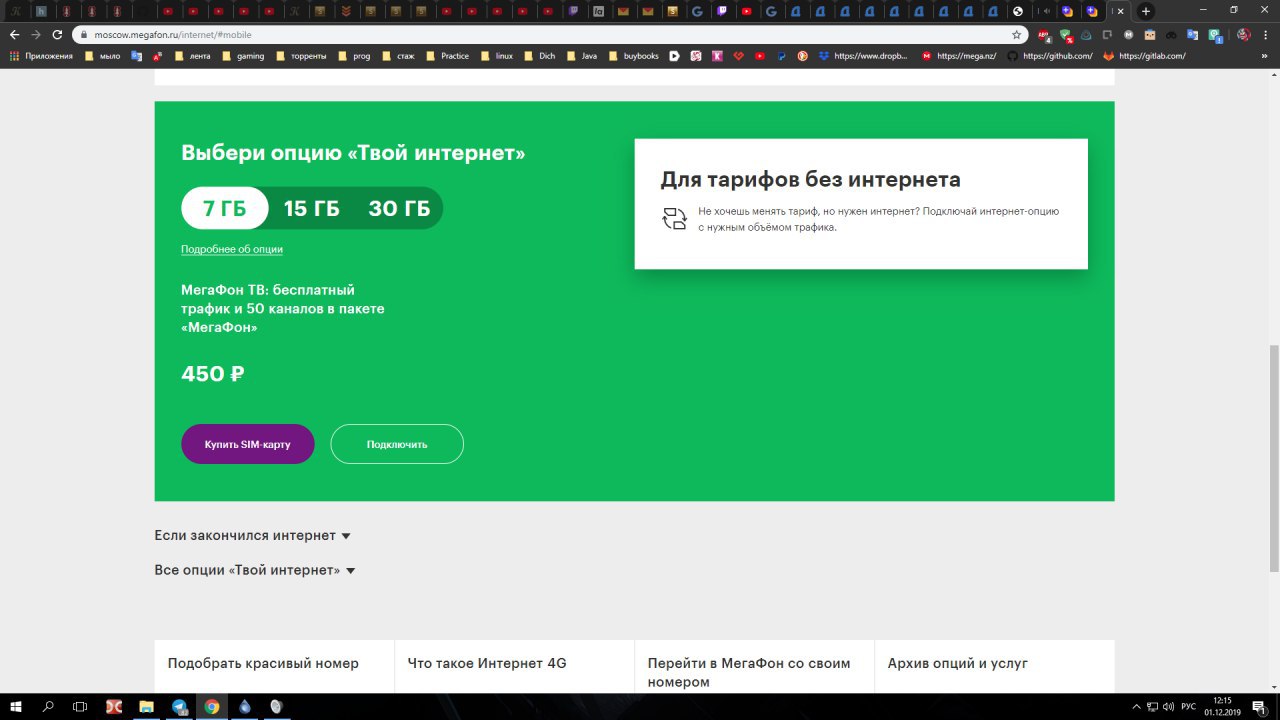Open the Приложения apps shortcut

[x=41, y=56]
